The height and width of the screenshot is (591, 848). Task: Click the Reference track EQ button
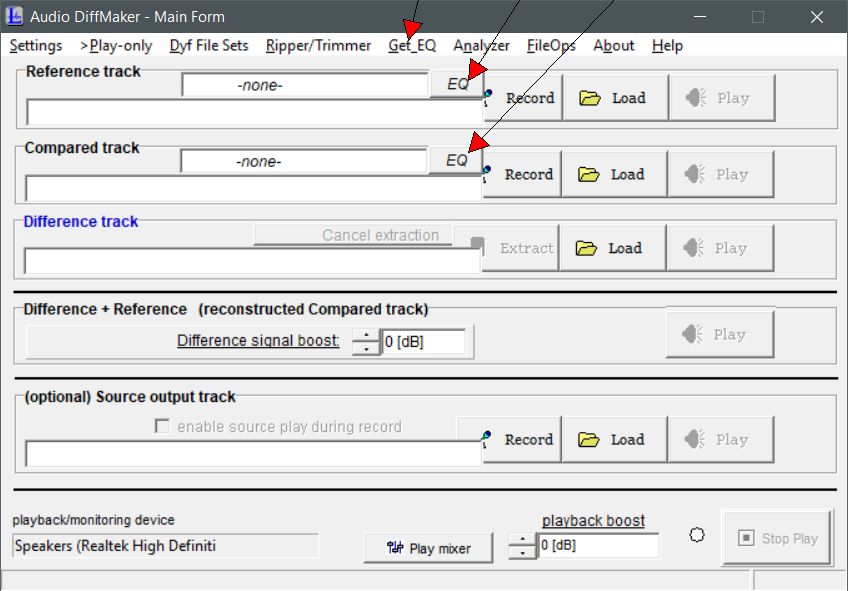tap(457, 84)
